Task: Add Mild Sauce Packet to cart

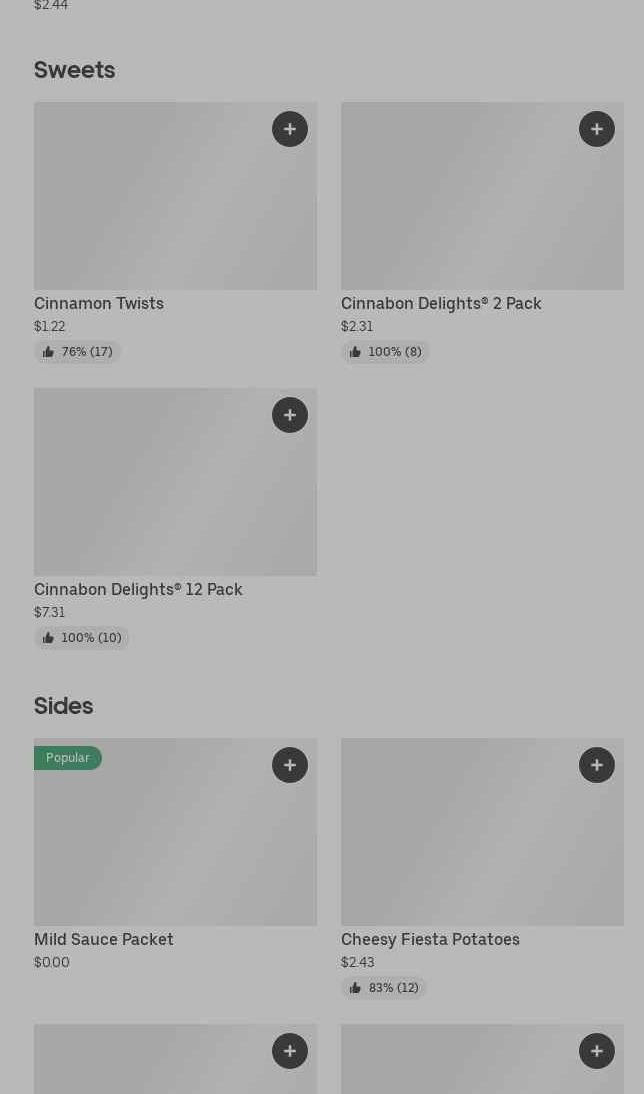Action: tap(290, 765)
